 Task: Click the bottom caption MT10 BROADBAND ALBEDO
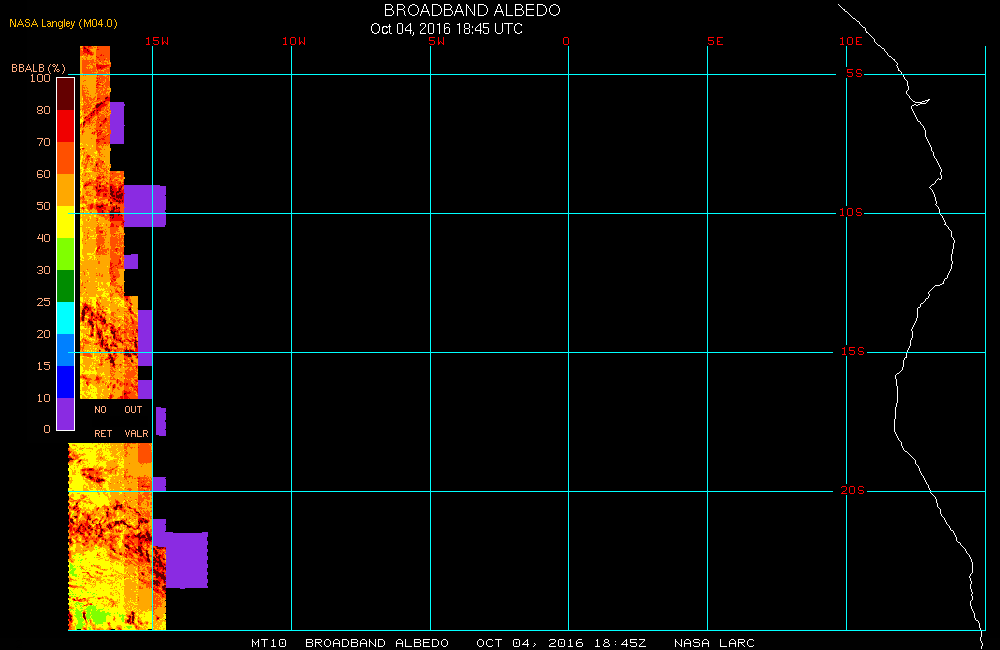tap(349, 643)
